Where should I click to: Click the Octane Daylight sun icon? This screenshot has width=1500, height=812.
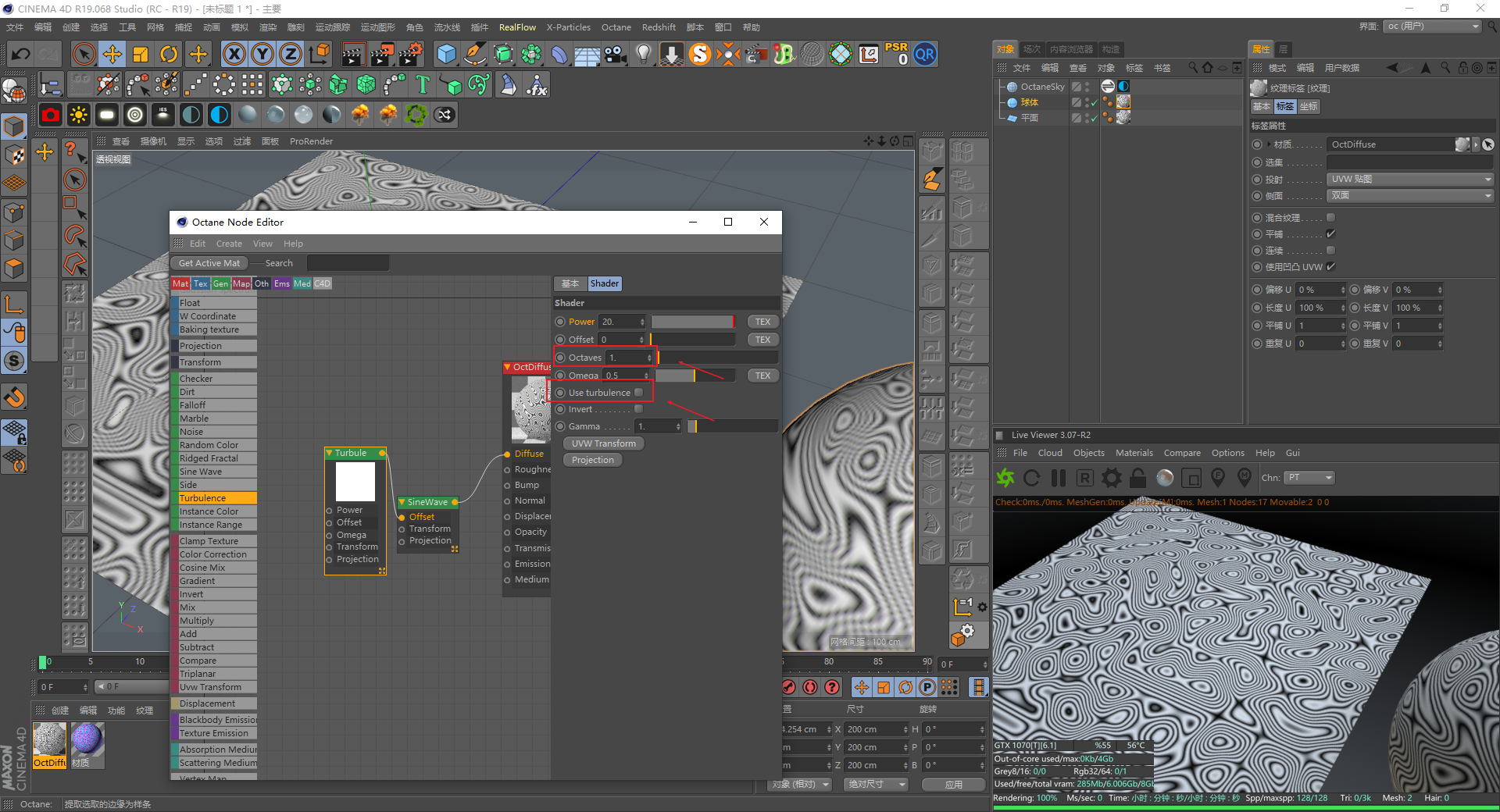[78, 116]
